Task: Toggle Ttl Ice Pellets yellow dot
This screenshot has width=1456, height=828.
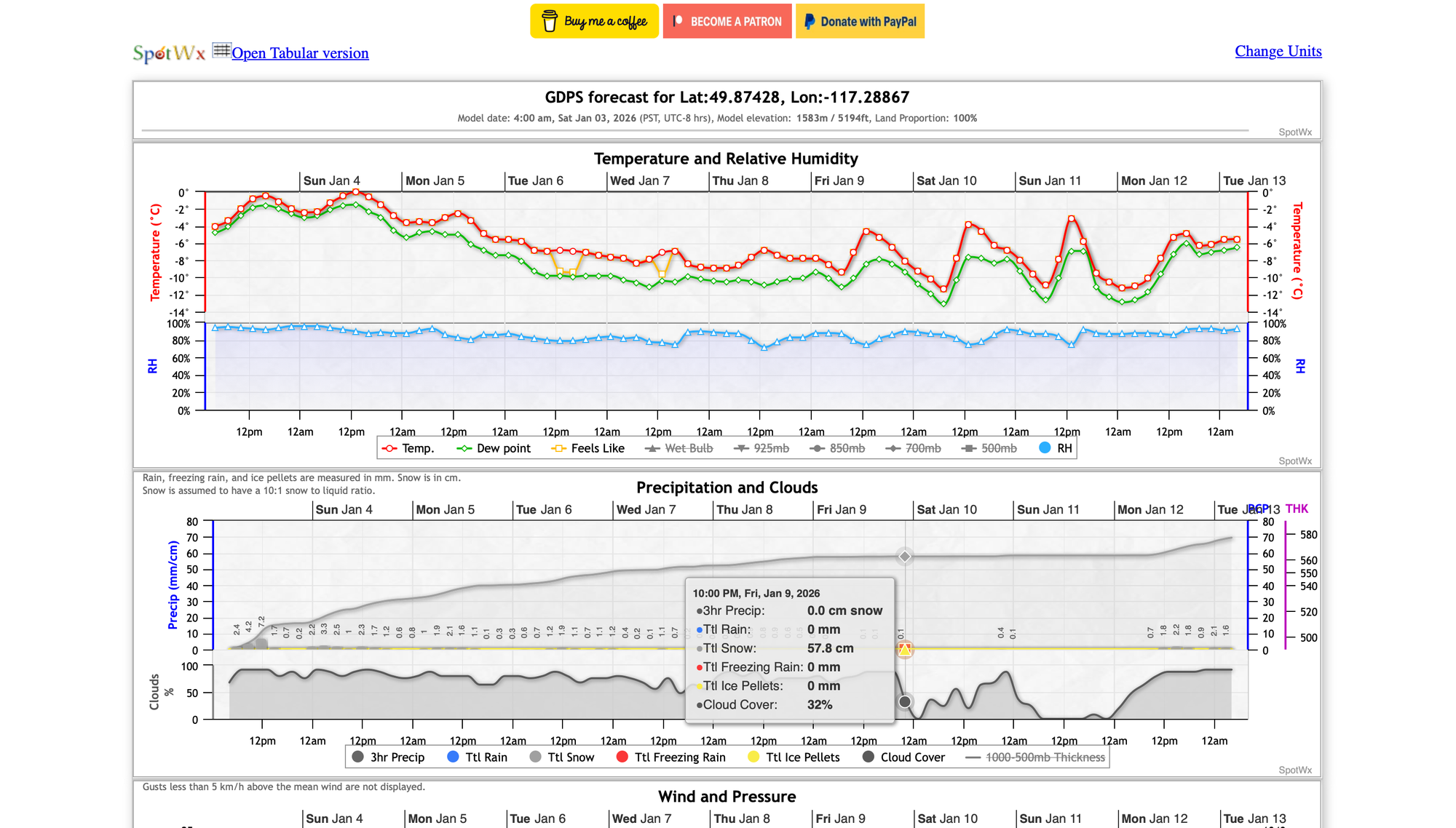Action: coord(754,757)
